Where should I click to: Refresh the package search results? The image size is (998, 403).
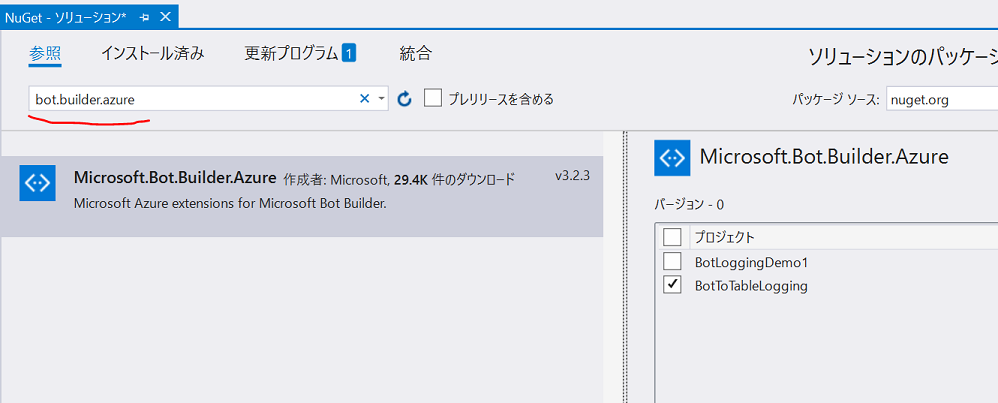[405, 99]
